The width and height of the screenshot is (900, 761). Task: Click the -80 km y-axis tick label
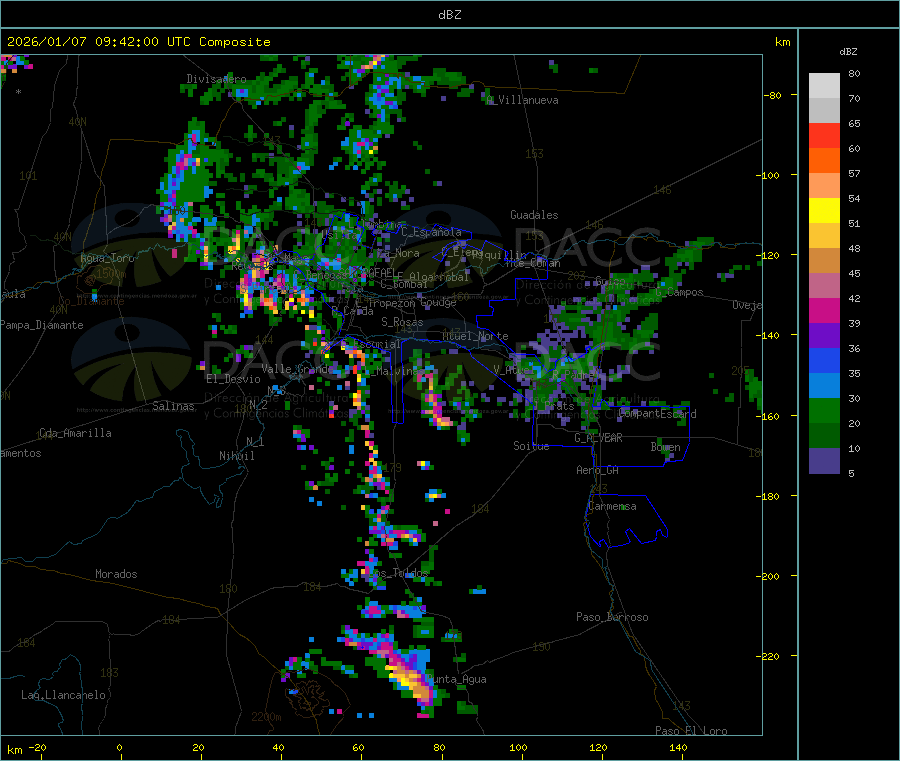pos(772,95)
